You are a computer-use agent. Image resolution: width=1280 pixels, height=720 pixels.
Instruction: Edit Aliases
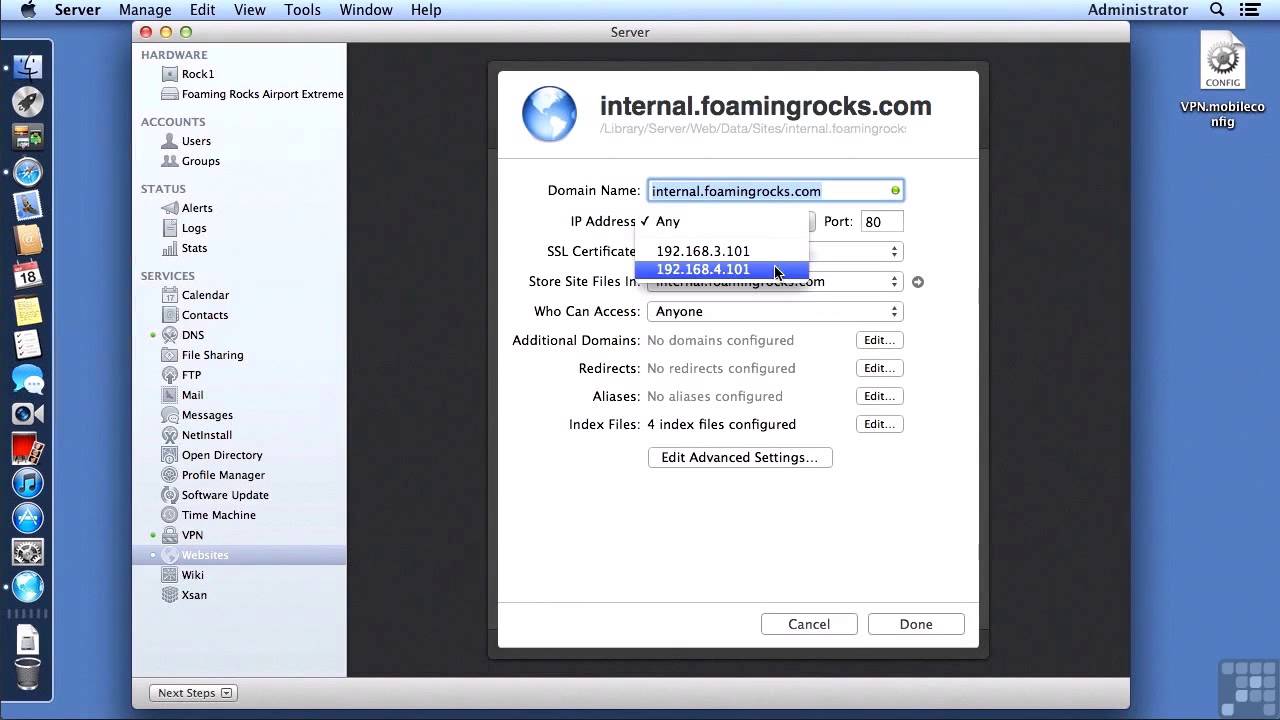pos(880,396)
